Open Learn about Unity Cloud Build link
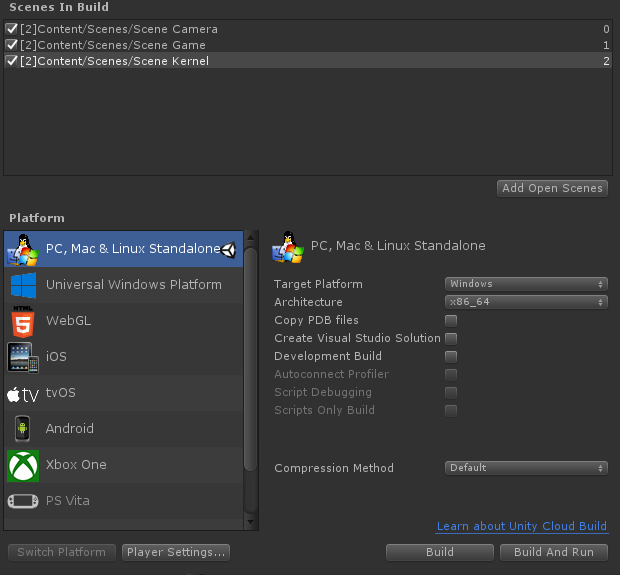This screenshot has height=575, width=620. click(x=522, y=526)
